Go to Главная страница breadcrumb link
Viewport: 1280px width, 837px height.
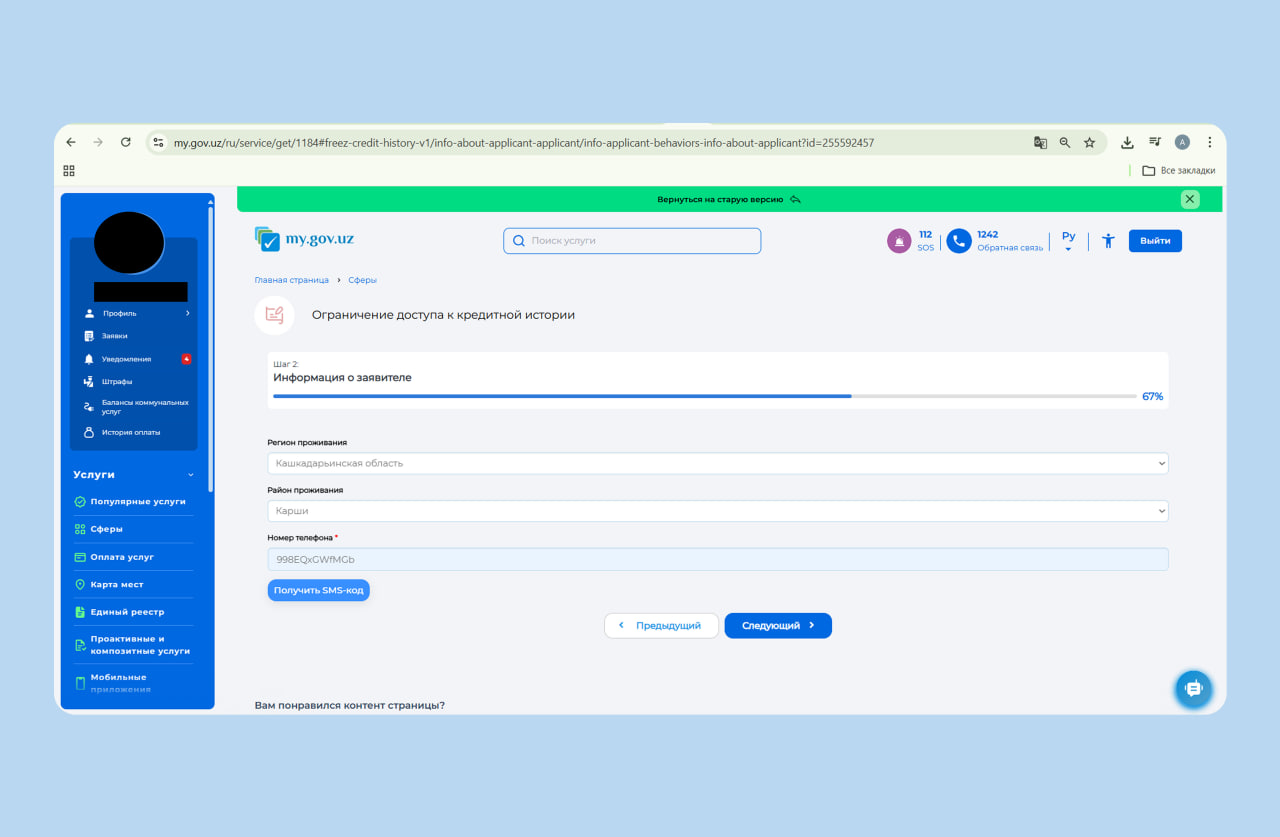pos(291,280)
